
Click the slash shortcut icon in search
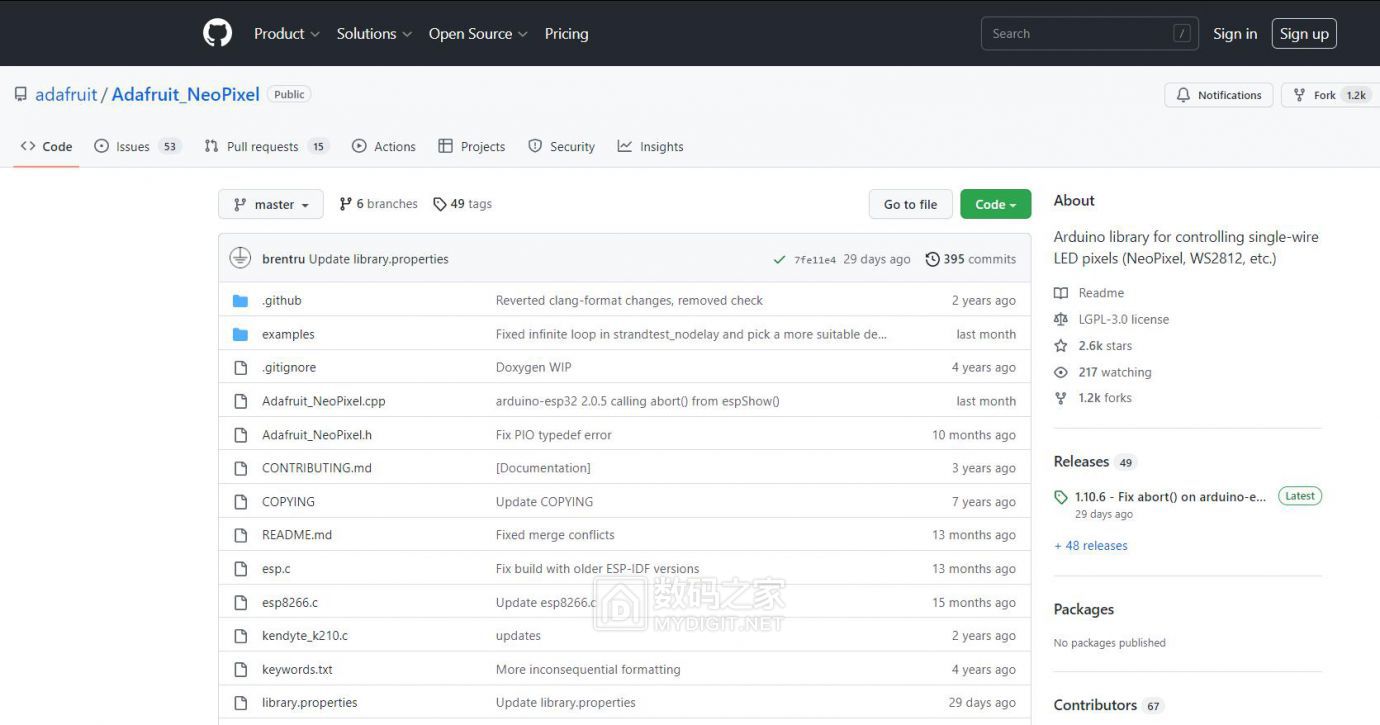(1182, 33)
